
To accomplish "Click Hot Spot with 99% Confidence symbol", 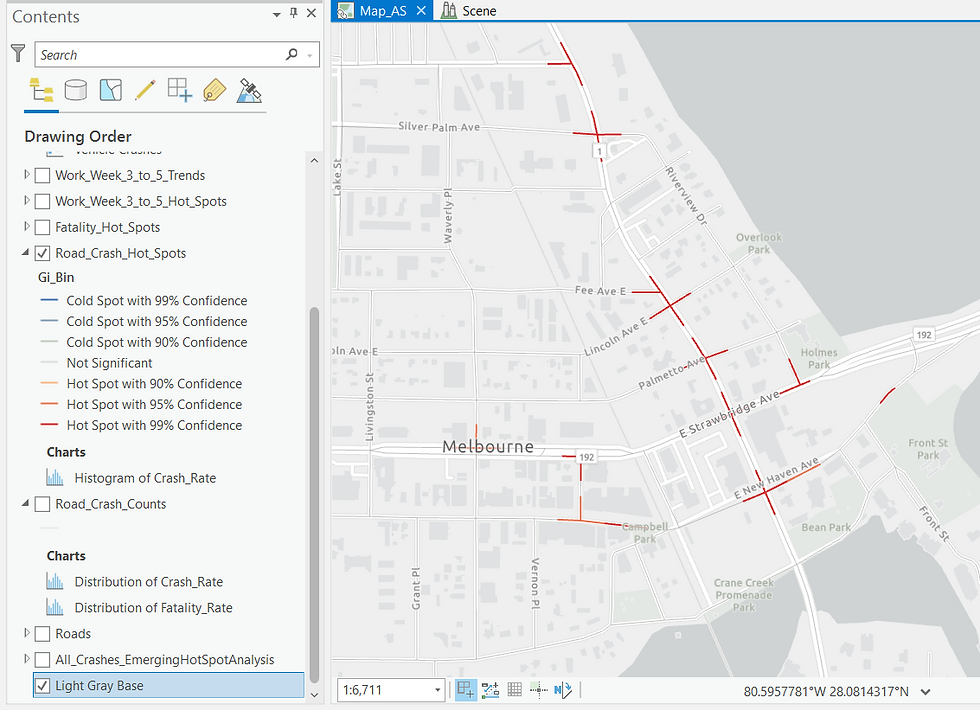I will coord(49,425).
